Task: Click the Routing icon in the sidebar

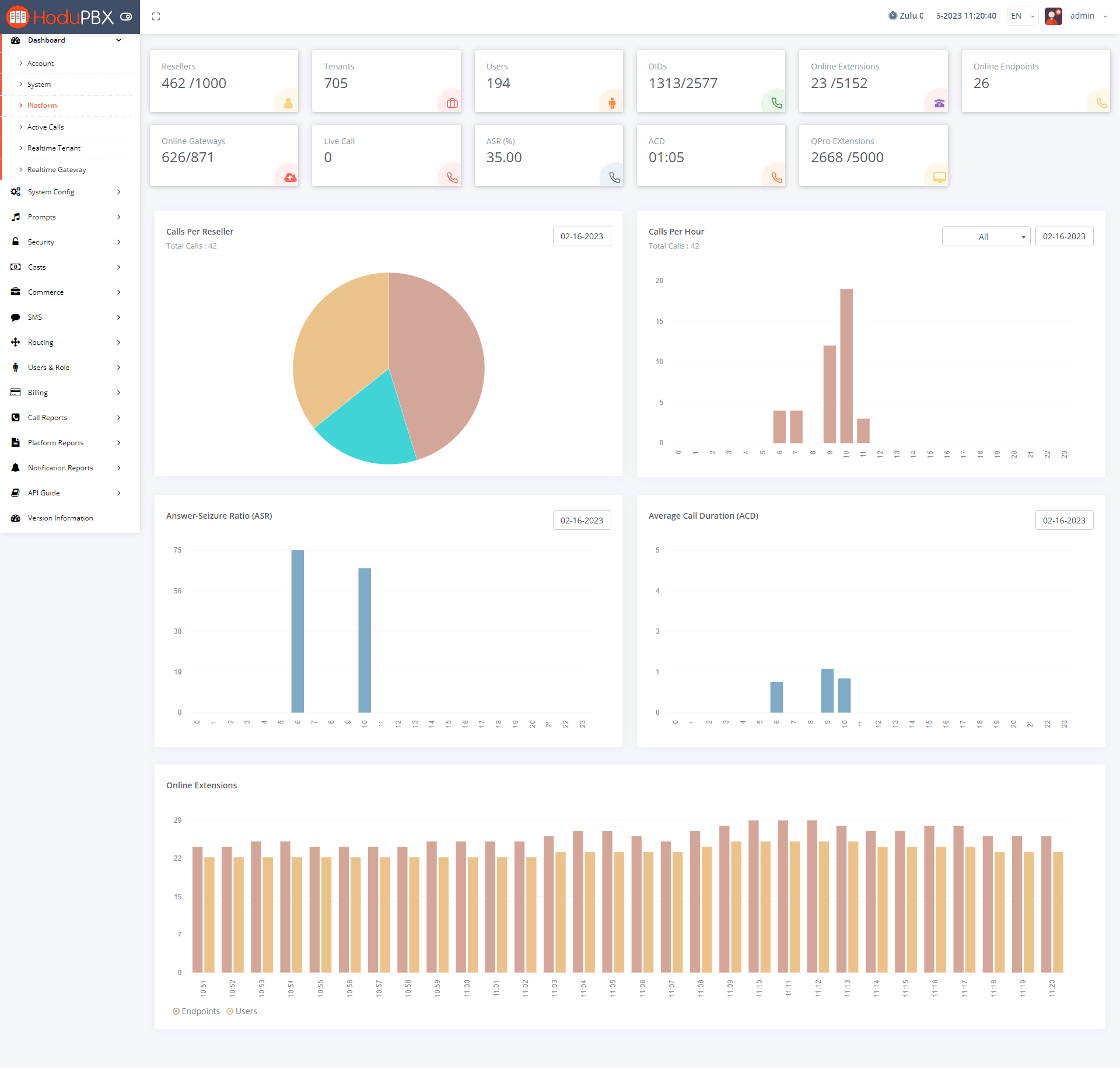Action: 16,342
